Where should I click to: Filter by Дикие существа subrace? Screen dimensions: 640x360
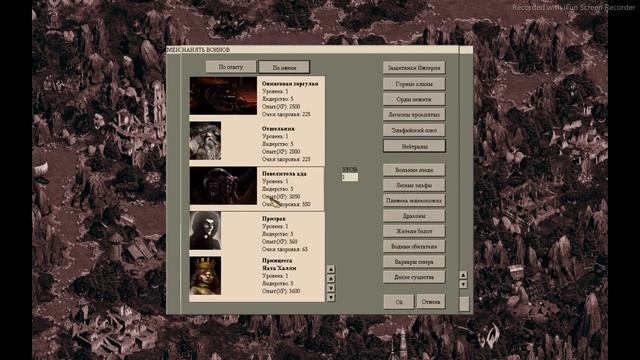pos(414,277)
